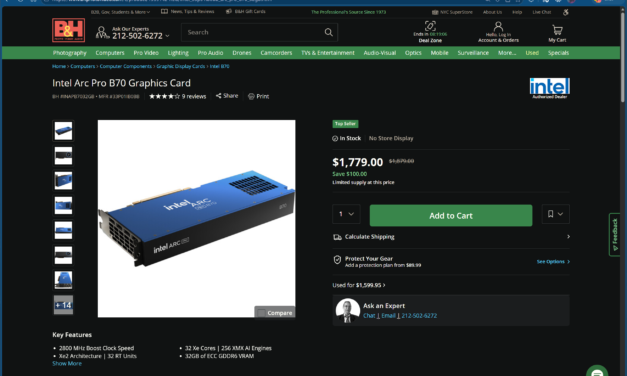Open Drones menu
Viewport: 627px width, 376px height.
242,53
